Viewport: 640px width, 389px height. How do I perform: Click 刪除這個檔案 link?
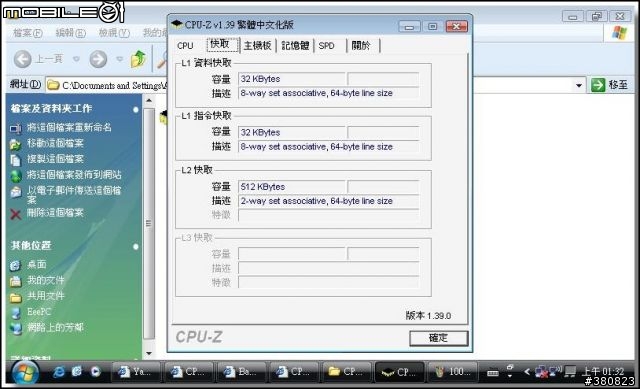(x=55, y=213)
